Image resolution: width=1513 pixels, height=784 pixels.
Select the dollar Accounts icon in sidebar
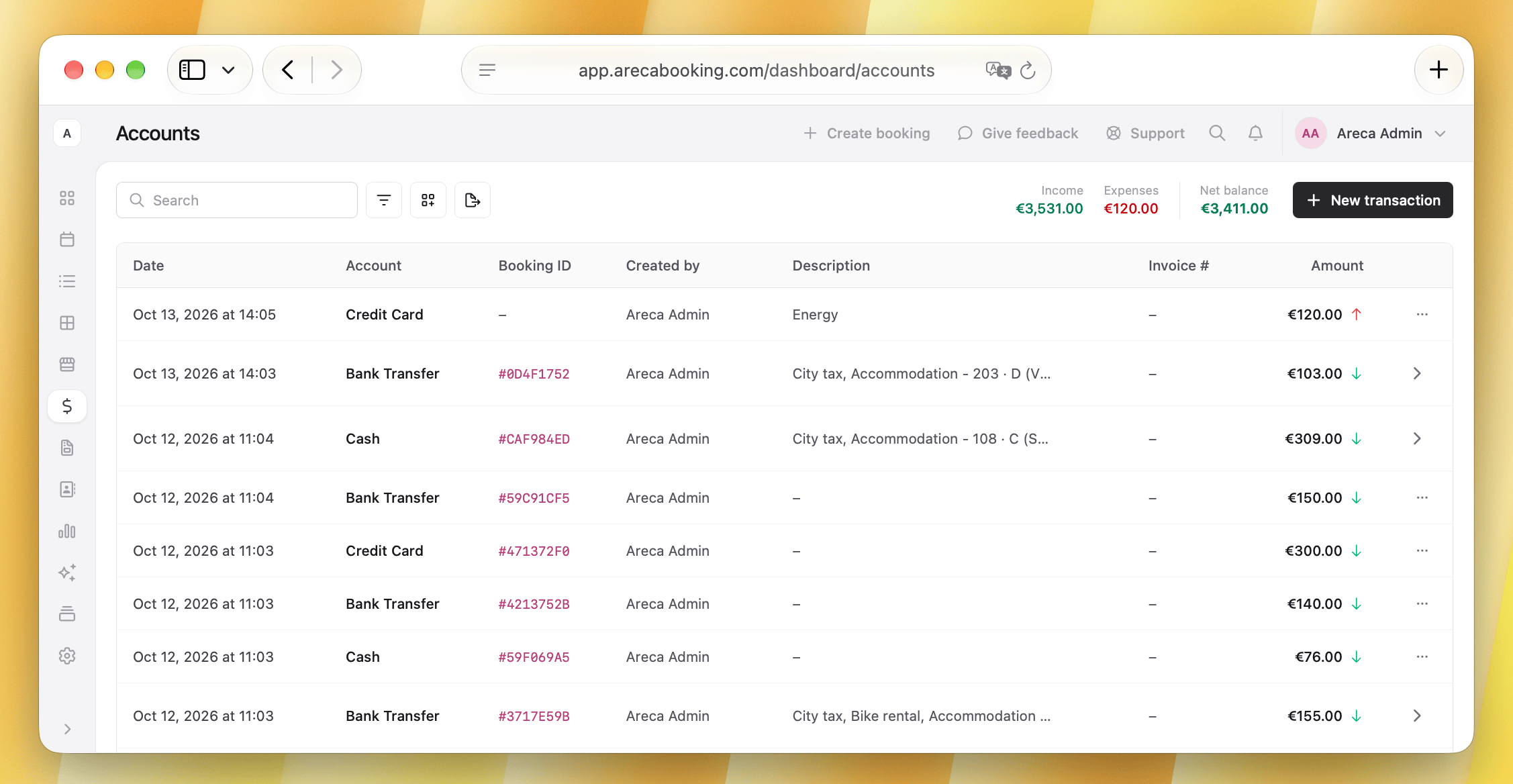pos(67,406)
